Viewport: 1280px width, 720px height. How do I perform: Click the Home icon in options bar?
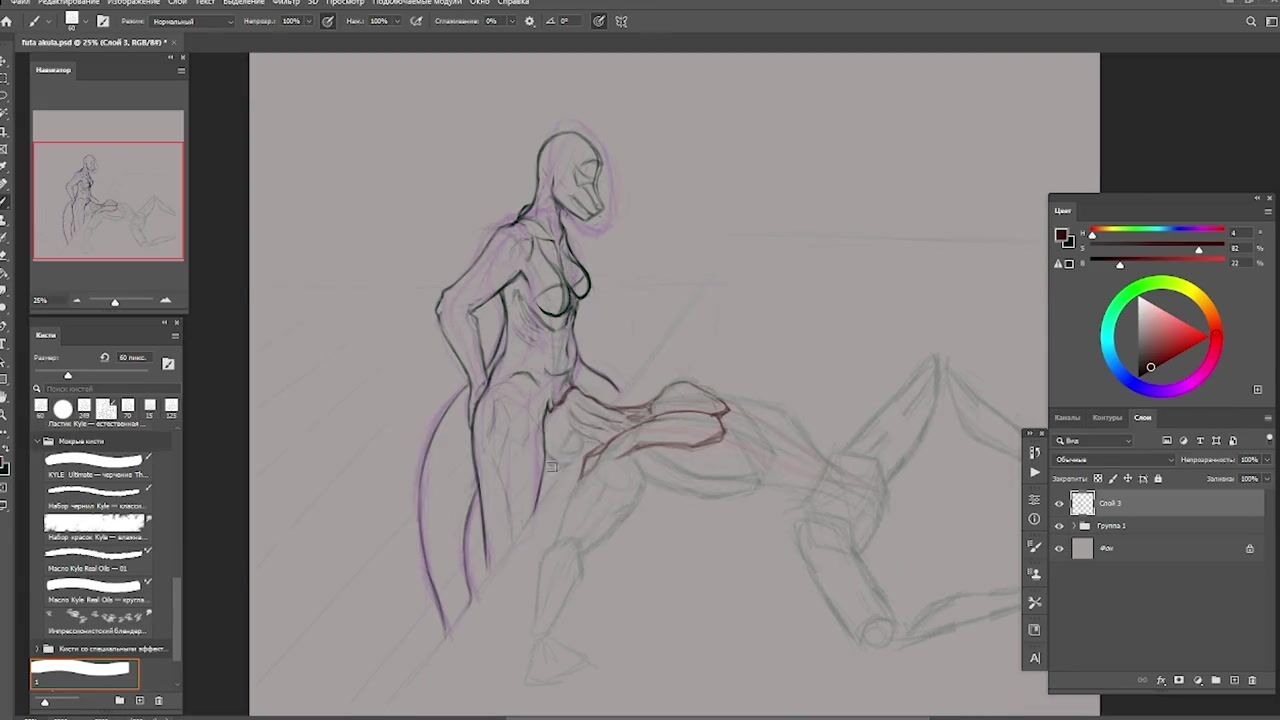point(7,21)
